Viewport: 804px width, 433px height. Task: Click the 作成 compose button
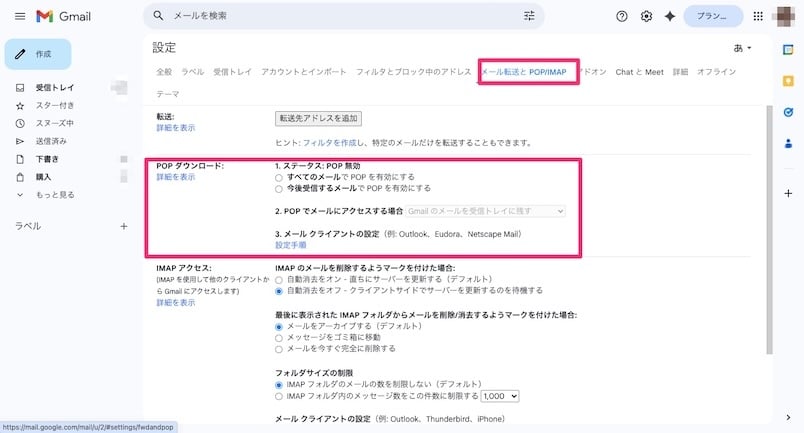click(37, 53)
